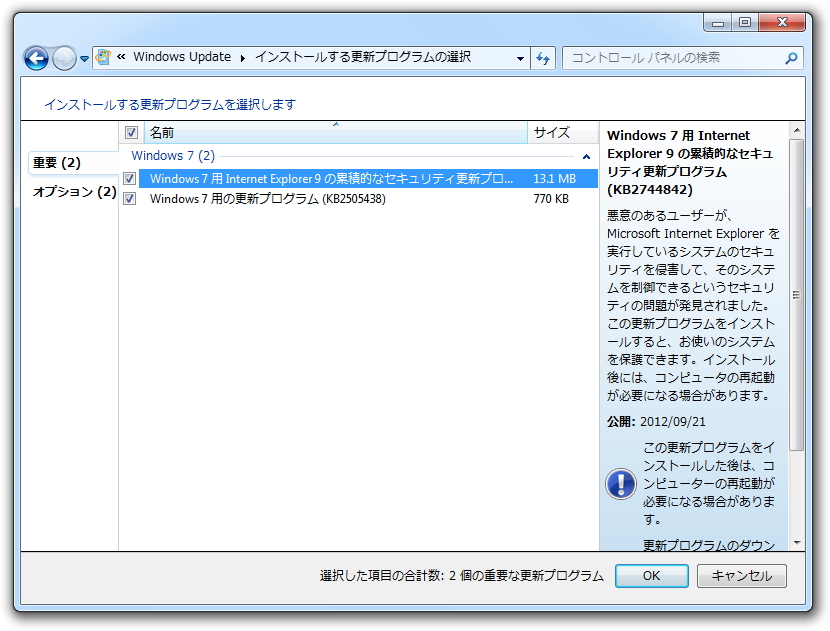This screenshot has height=631, width=830.
Task: Uncheck the select-all checkbox in the header
Action: (x=131, y=132)
